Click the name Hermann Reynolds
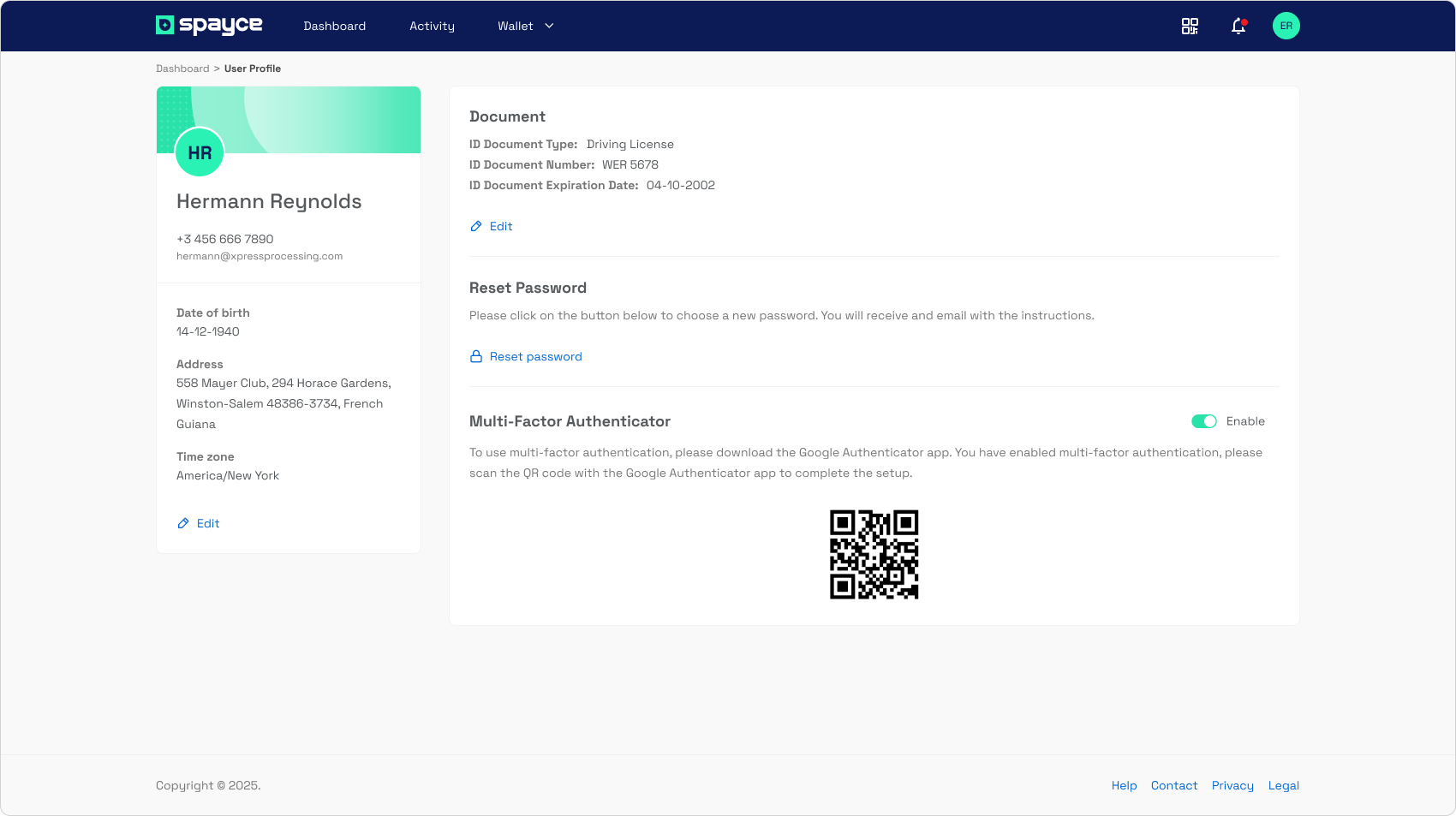This screenshot has height=816, width=1456. (269, 201)
